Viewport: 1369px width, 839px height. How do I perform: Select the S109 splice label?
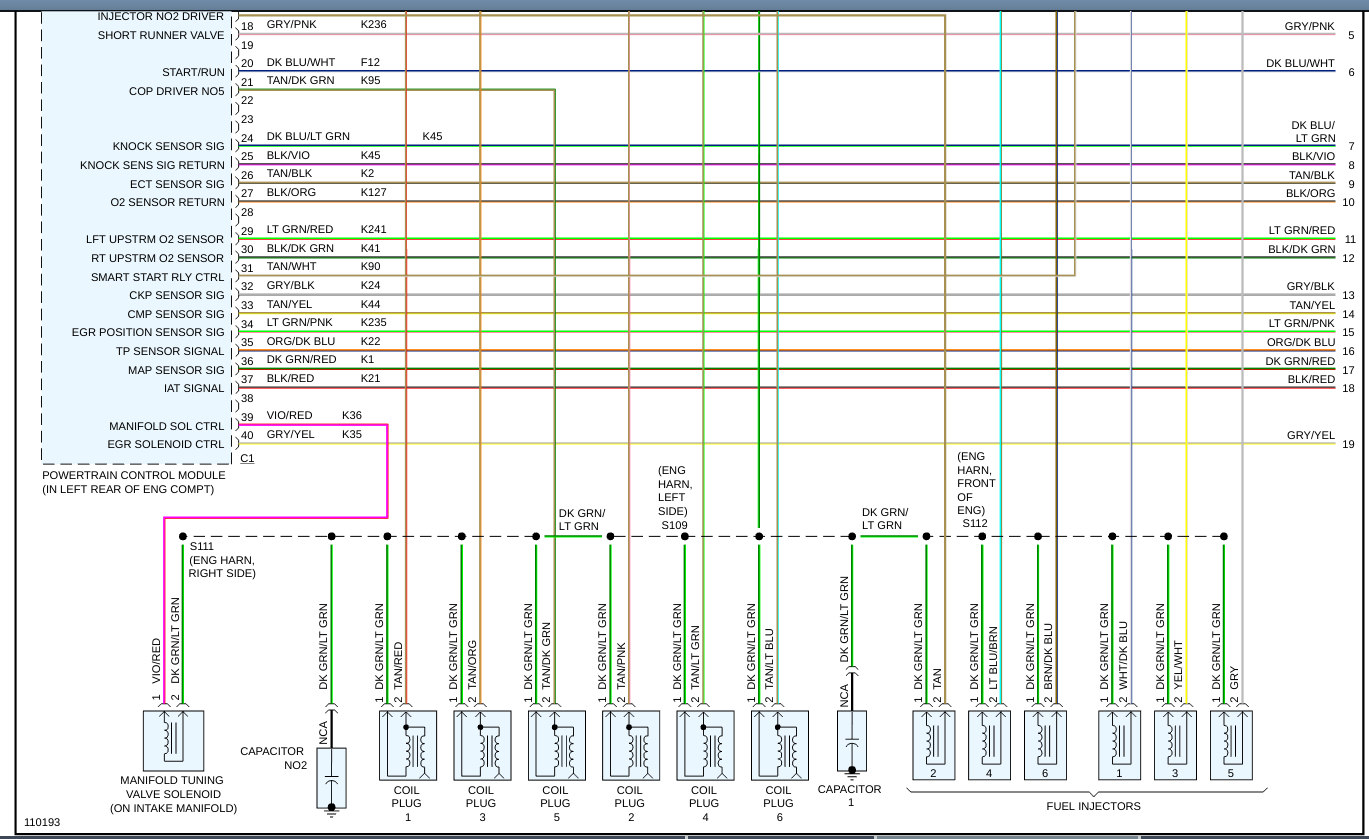point(674,524)
